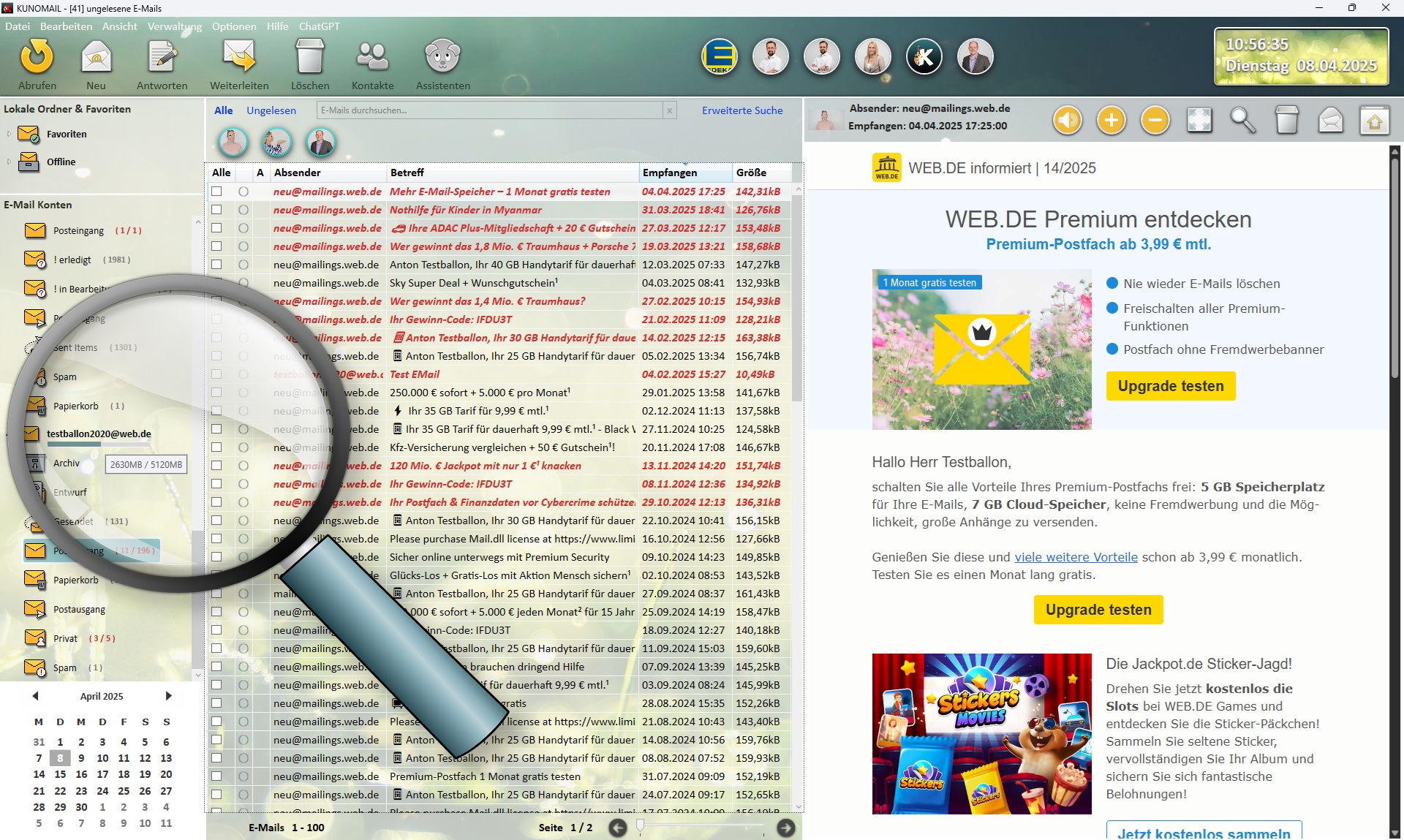1404x840 pixels.
Task: Select the blonde woman account avatar
Action: point(873,57)
